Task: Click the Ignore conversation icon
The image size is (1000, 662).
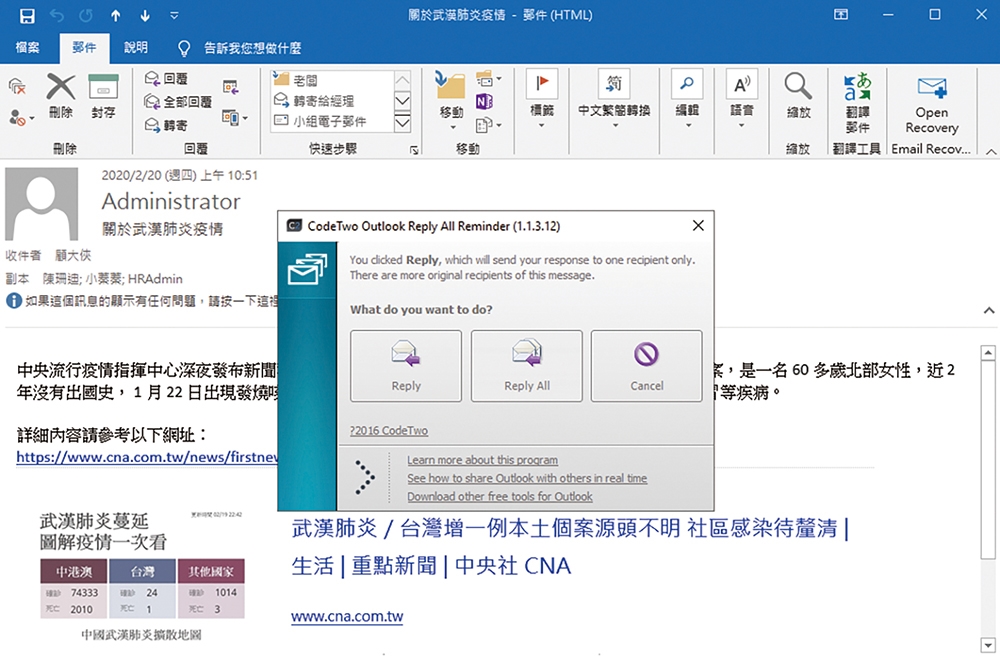Action: coord(17,87)
